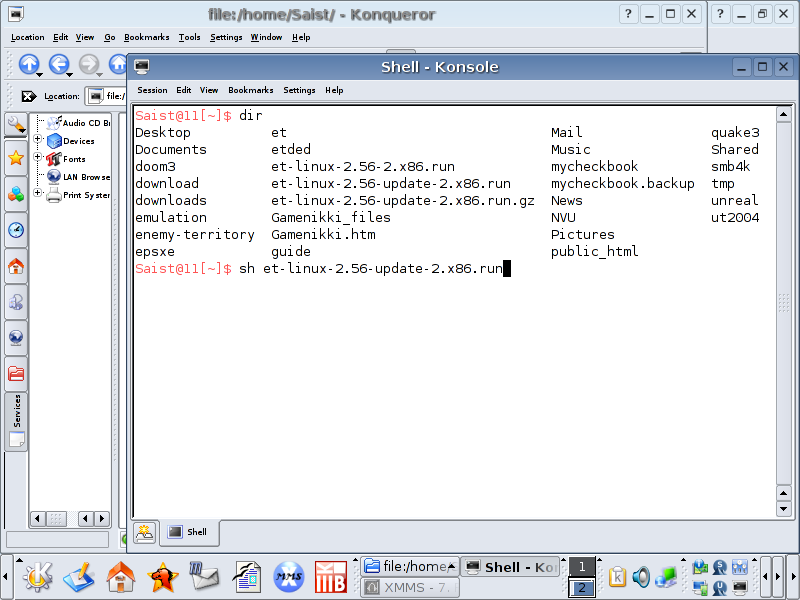Expand the Devices tree node
800x600 pixels.
39,141
